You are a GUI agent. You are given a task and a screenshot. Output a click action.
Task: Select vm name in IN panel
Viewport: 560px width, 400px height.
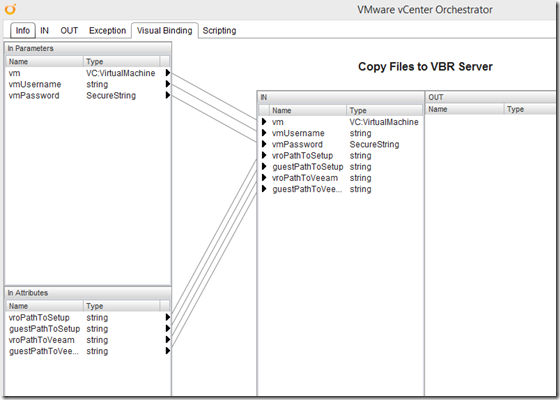(x=278, y=122)
